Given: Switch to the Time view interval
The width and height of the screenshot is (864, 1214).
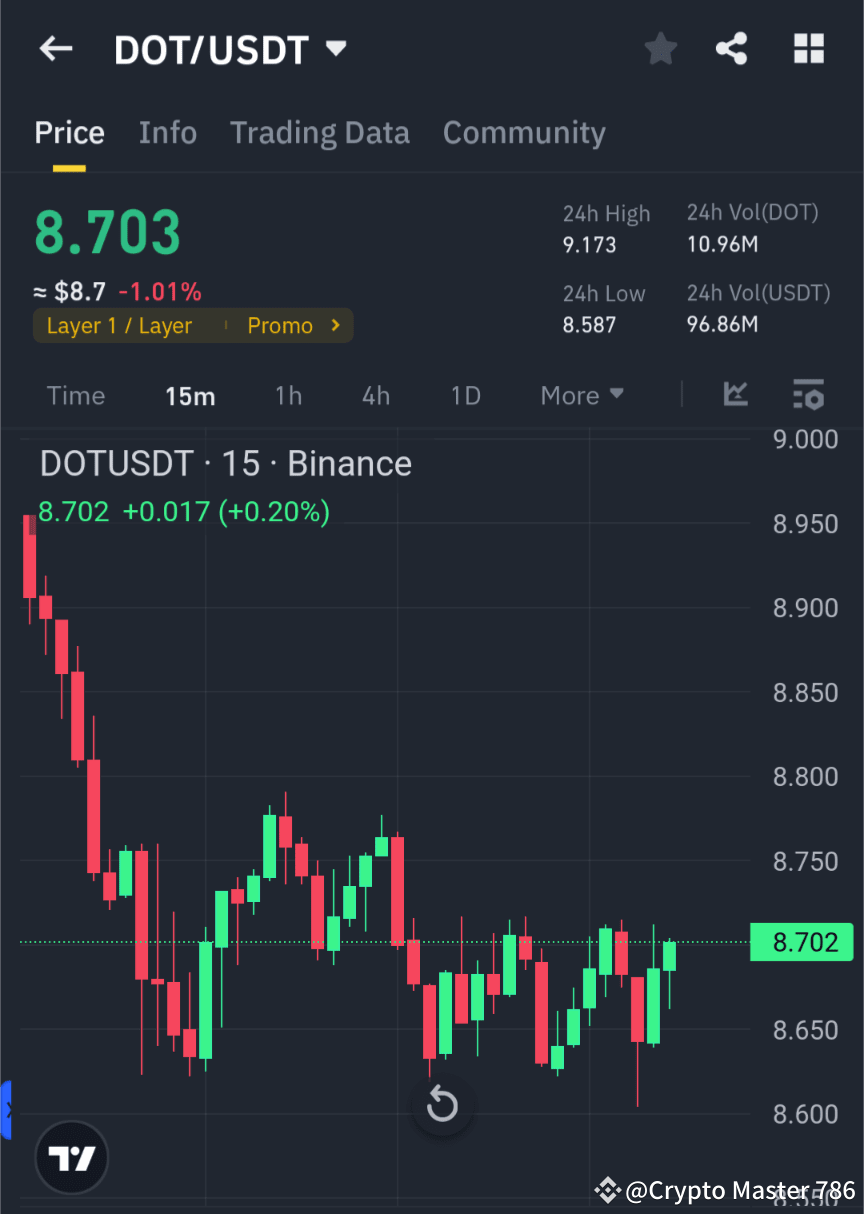Looking at the screenshot, I should click(76, 395).
